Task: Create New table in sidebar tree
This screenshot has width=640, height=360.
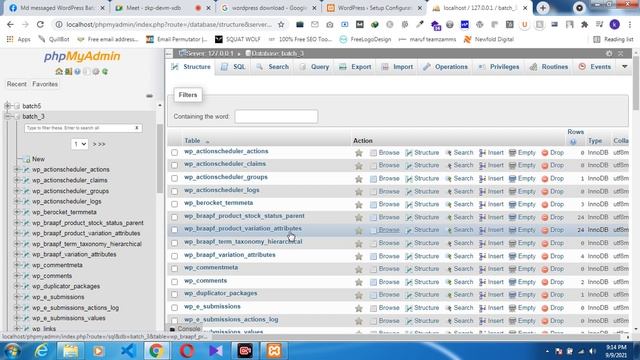Action: pos(38,159)
